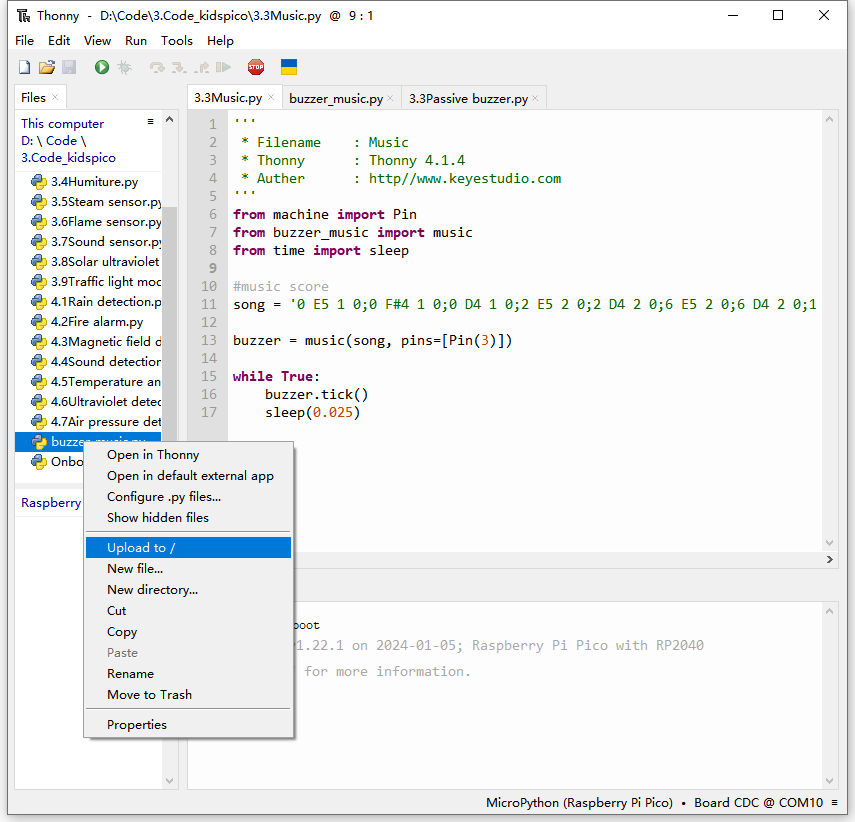Open the Help menu
This screenshot has width=855, height=822.
point(220,41)
